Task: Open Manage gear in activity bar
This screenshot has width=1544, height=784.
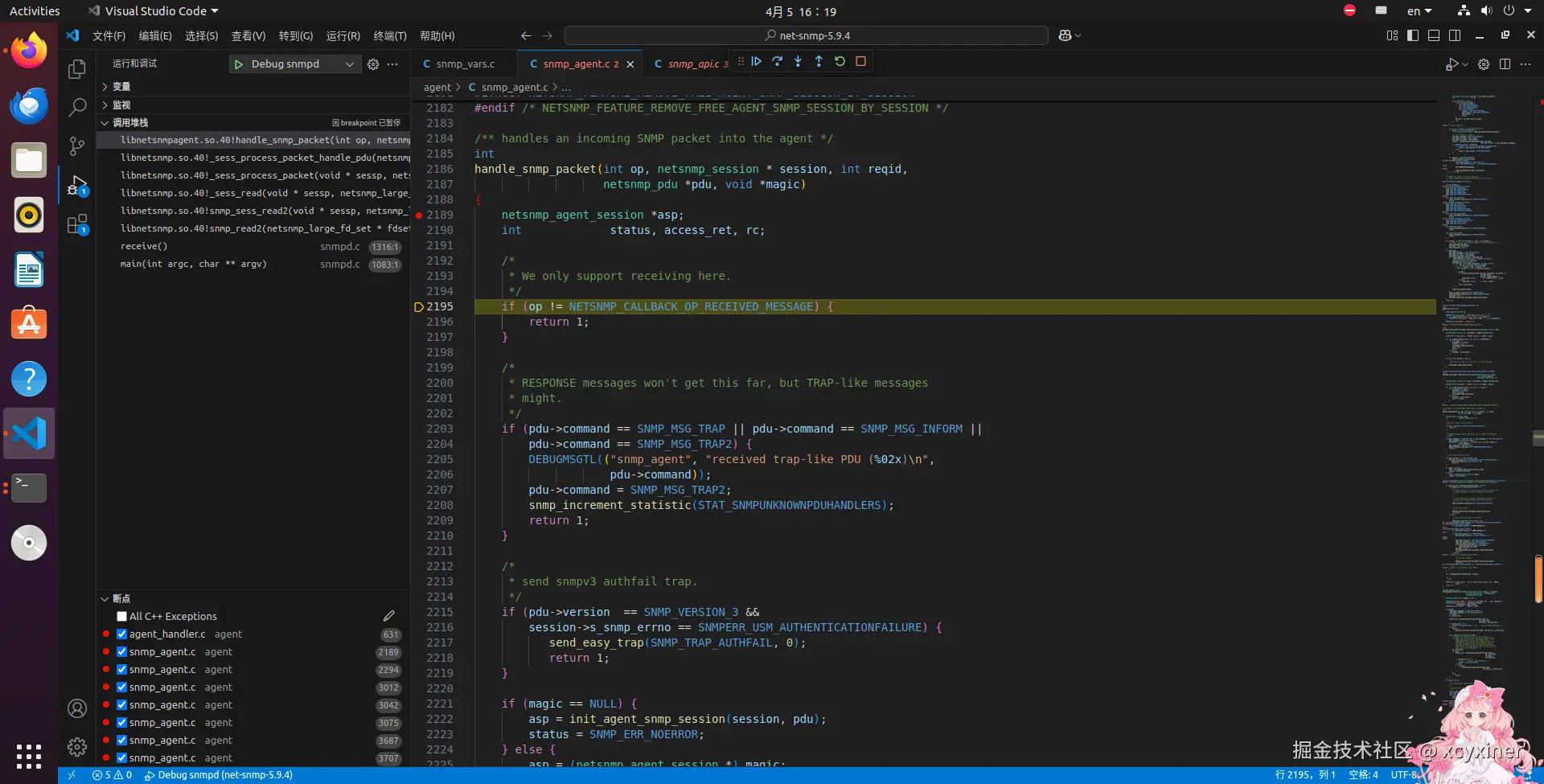Action: coord(77,747)
